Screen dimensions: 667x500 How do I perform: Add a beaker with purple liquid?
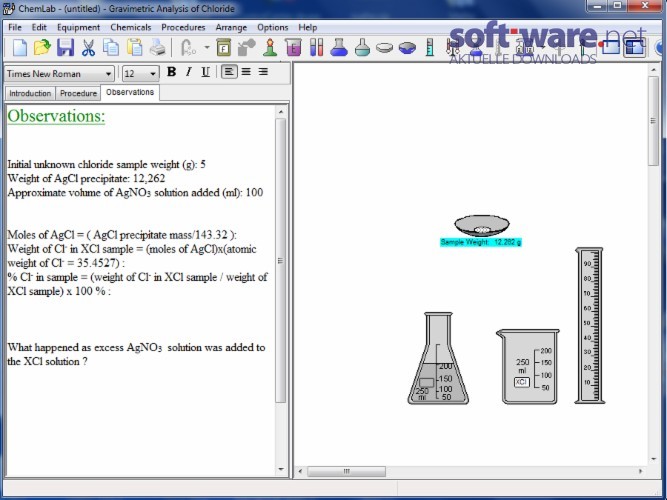pos(293,47)
